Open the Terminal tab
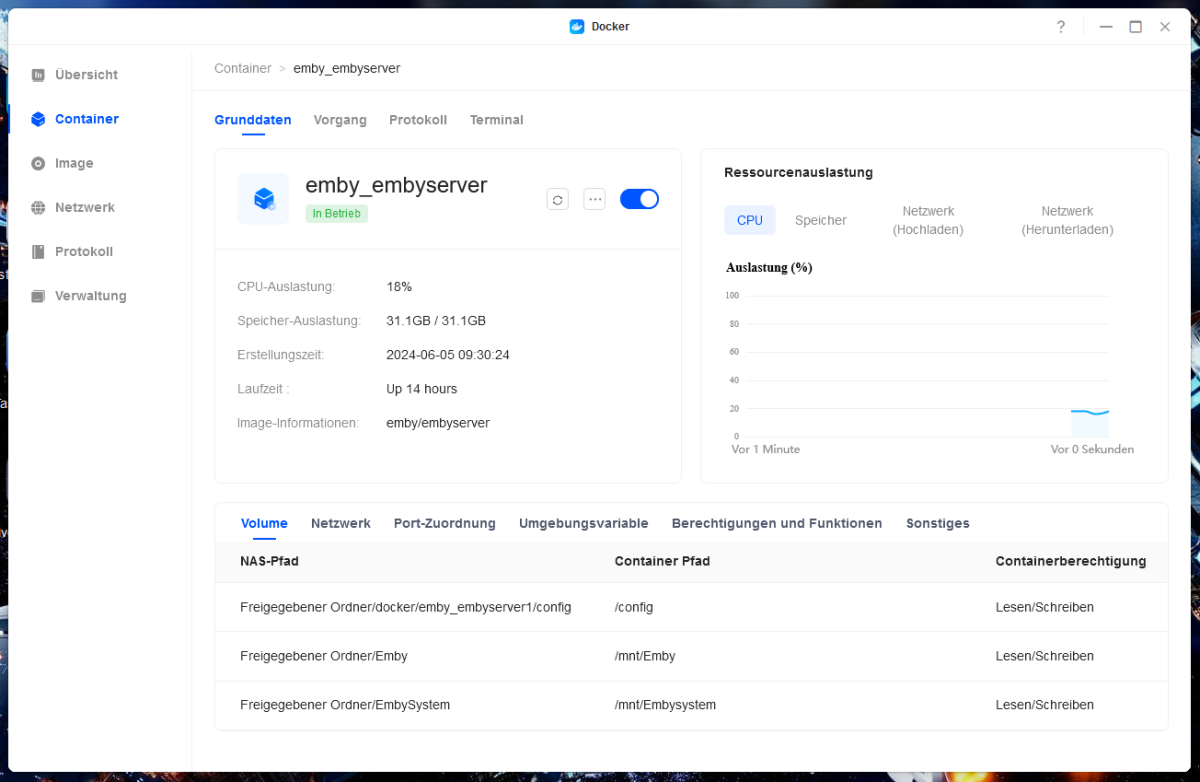Screen dimensions: 1200x782 point(496,120)
